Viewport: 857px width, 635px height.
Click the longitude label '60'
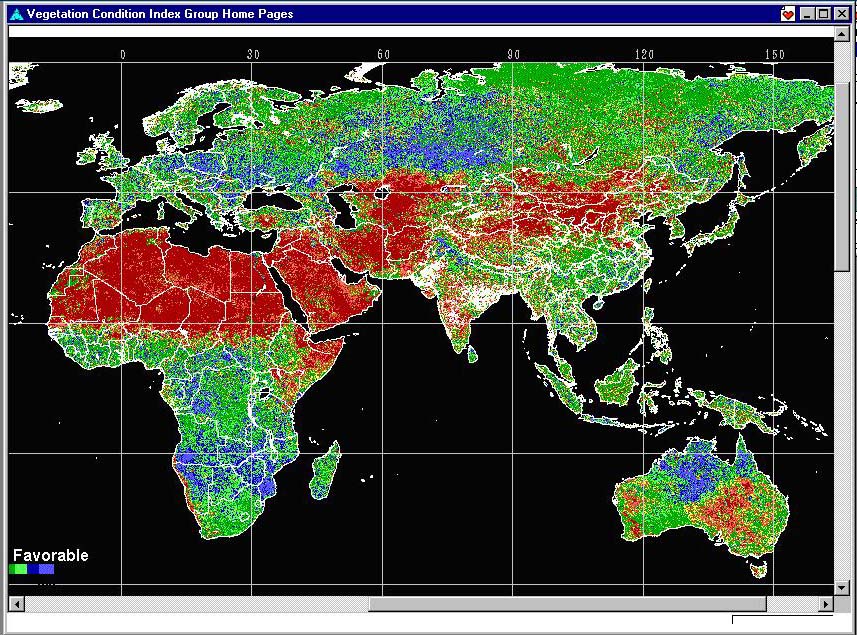click(x=383, y=54)
